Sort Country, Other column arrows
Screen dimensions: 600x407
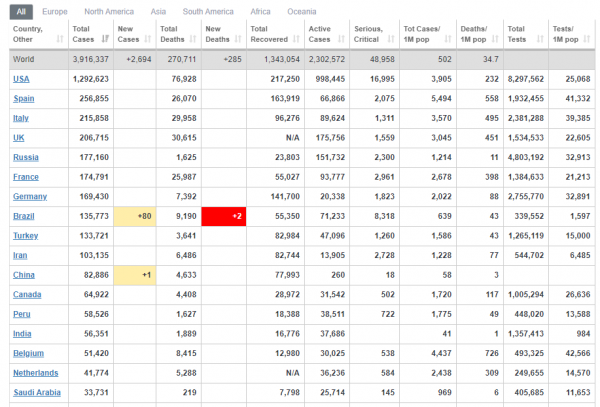[x=60, y=39]
